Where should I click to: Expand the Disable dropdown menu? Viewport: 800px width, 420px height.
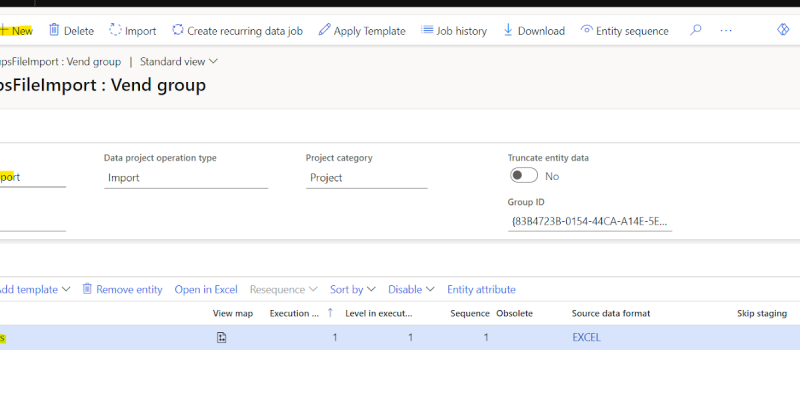(411, 289)
